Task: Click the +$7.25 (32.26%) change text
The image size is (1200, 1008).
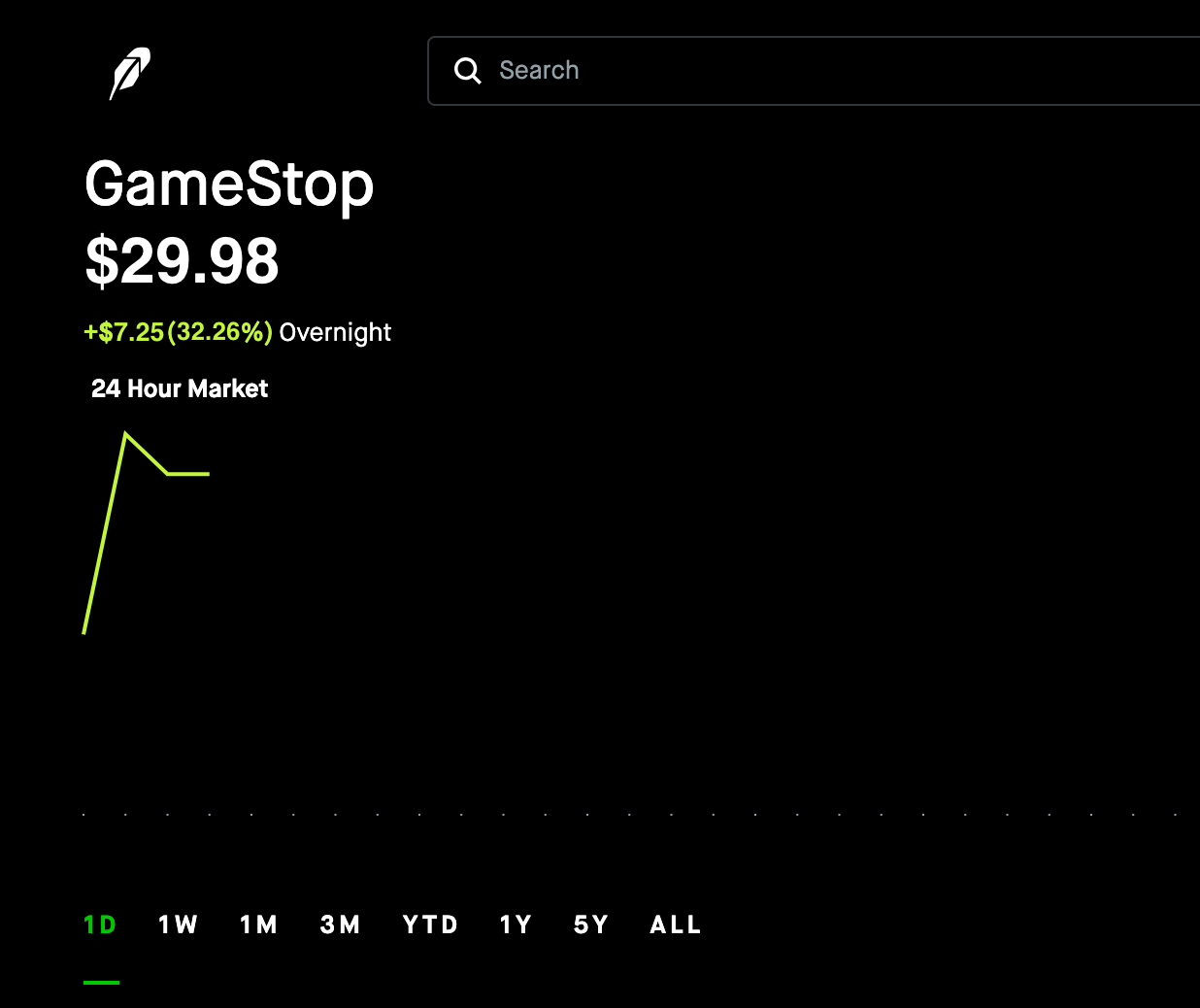Action: pyautogui.click(x=179, y=332)
